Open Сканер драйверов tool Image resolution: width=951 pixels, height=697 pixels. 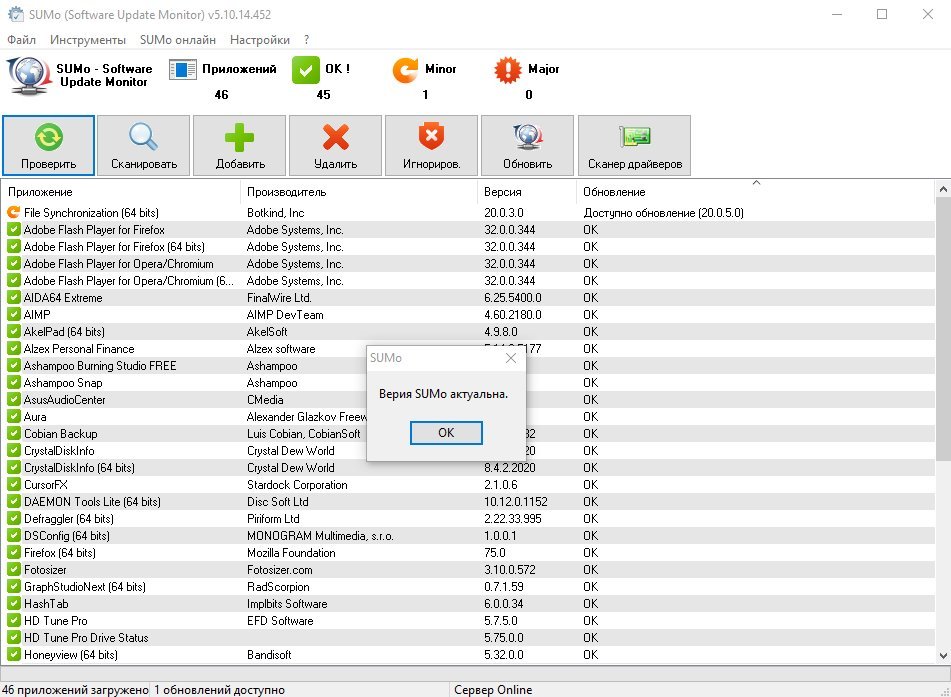click(634, 137)
